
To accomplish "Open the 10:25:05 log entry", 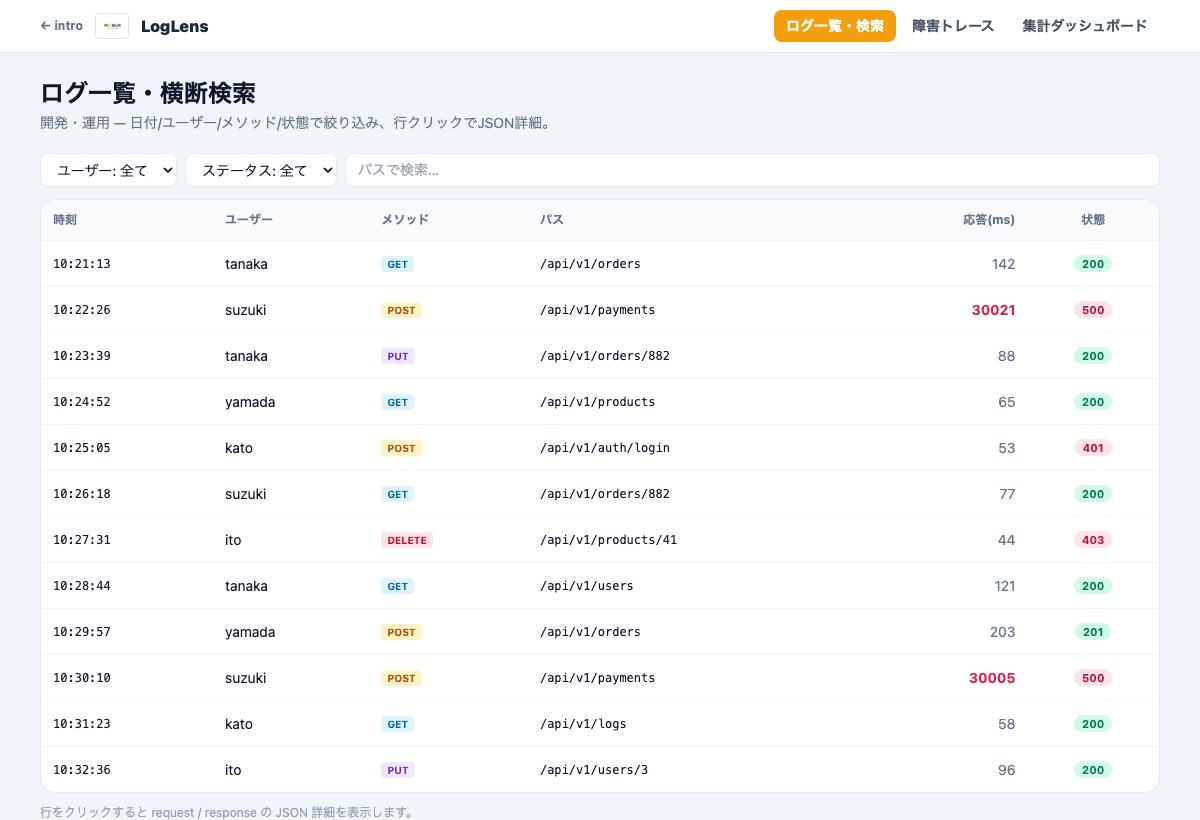I will pyautogui.click(x=600, y=448).
